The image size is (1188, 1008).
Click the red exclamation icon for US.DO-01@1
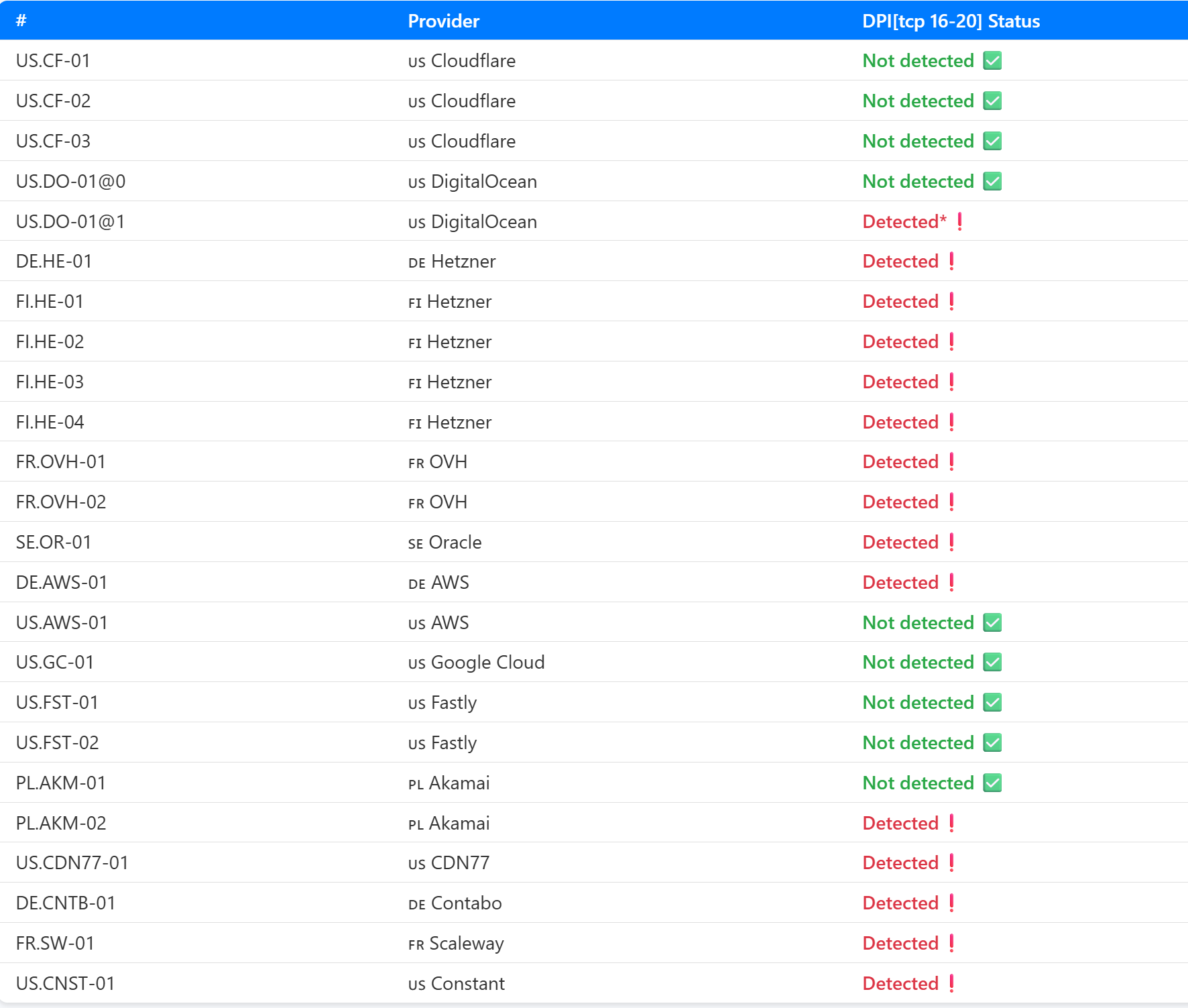(x=960, y=221)
